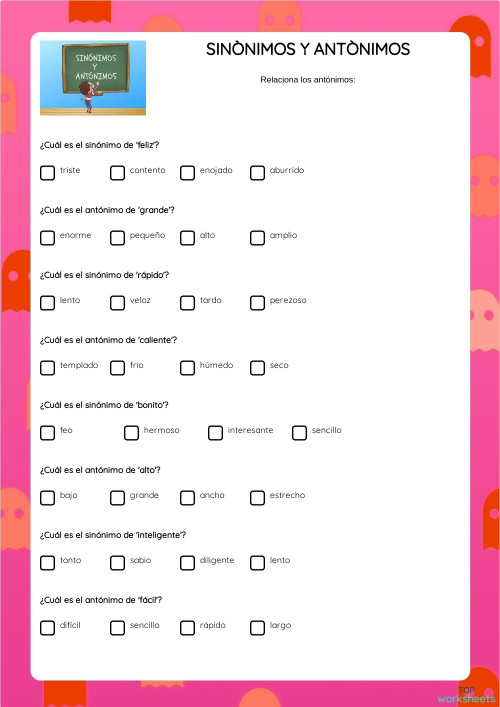Tick the 'perezoso' checkbox
This screenshot has width=500, height=707.
click(257, 303)
